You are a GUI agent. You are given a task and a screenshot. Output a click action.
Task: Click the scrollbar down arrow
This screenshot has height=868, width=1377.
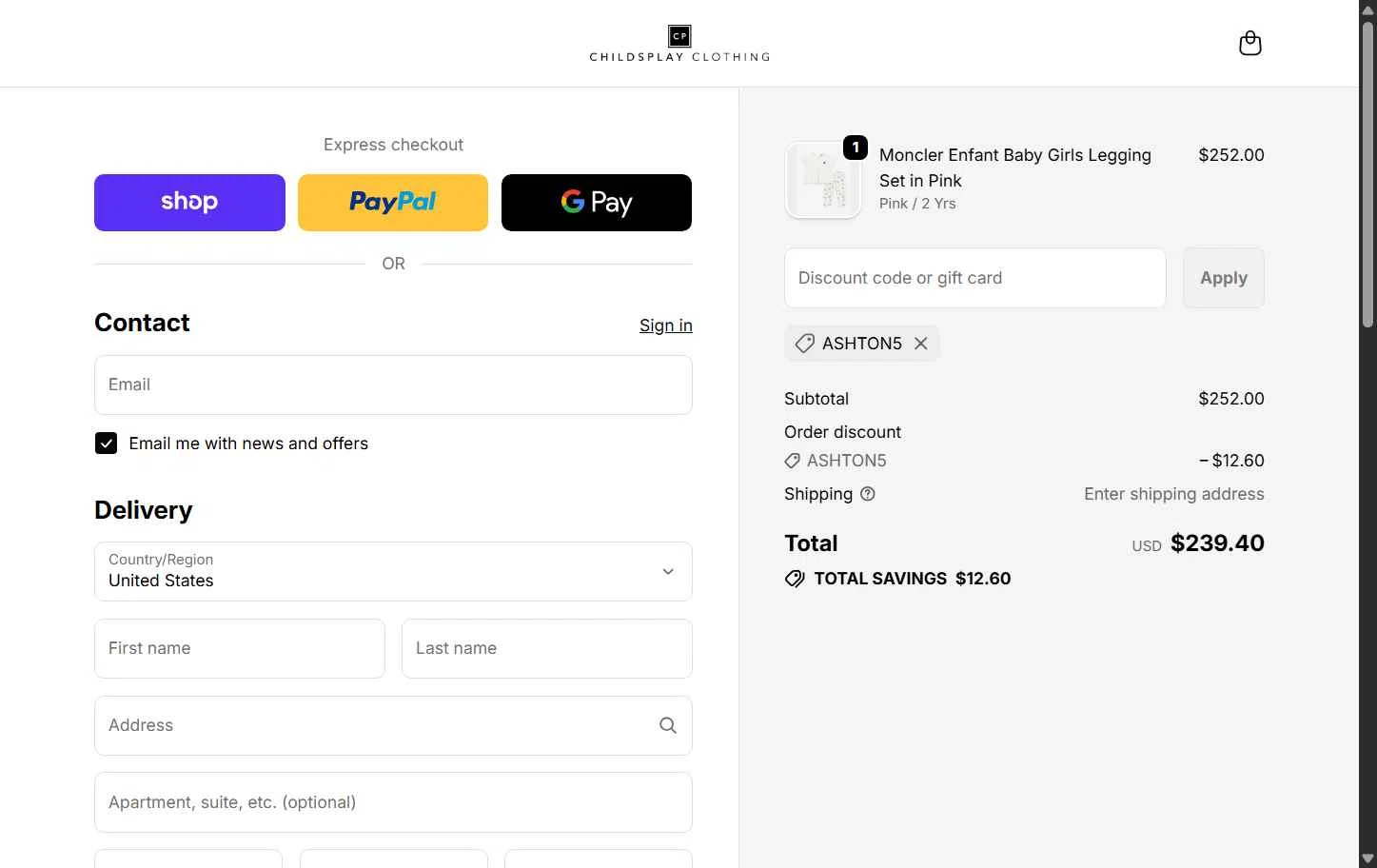click(1368, 859)
